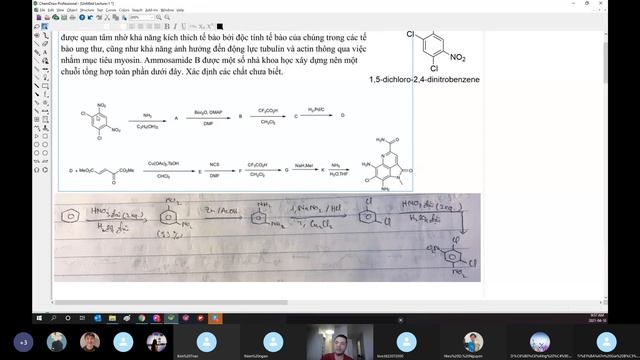Select the Cyclopropane ring tool

pos(37,136)
